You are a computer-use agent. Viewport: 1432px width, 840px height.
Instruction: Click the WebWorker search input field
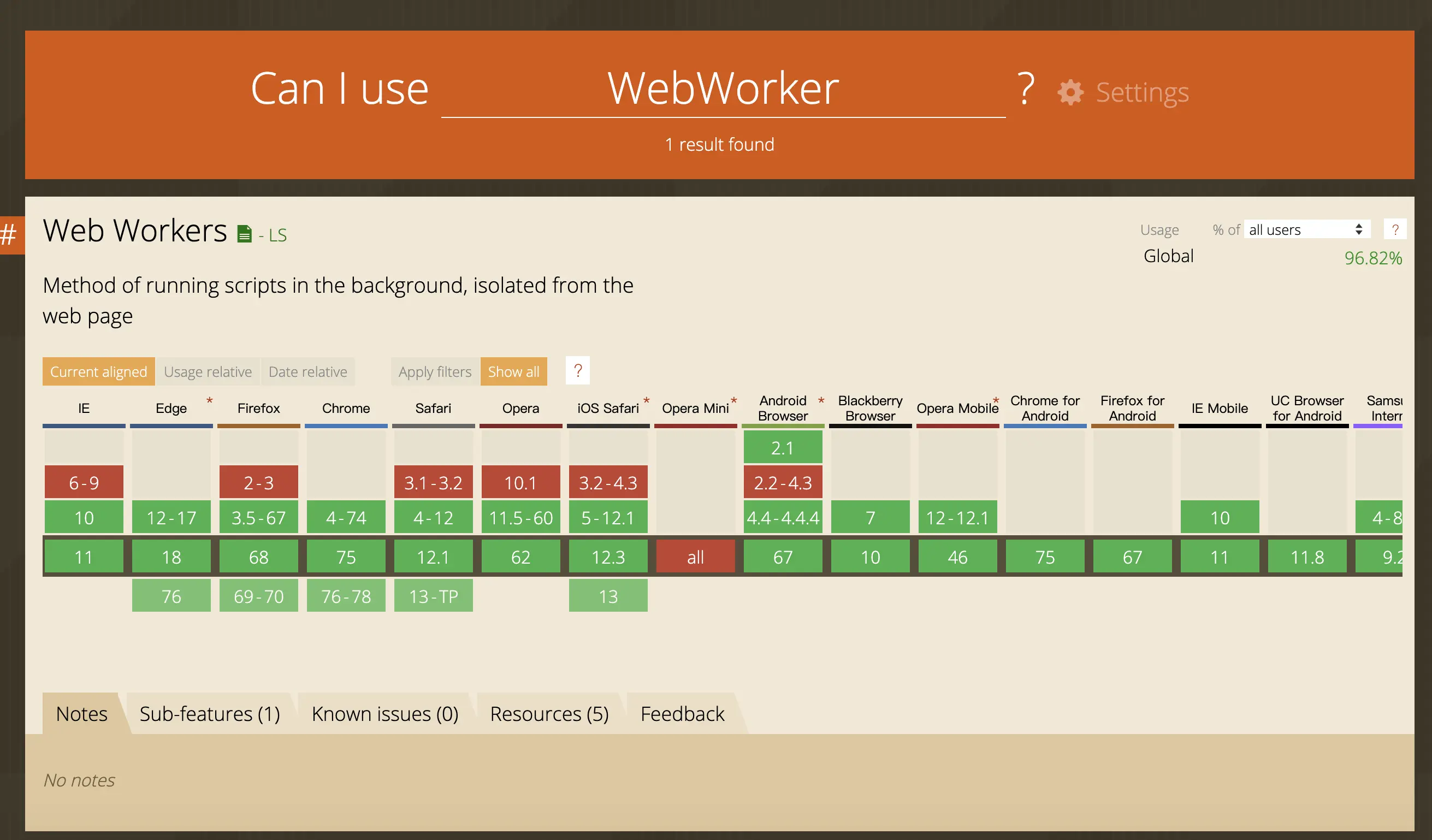723,90
